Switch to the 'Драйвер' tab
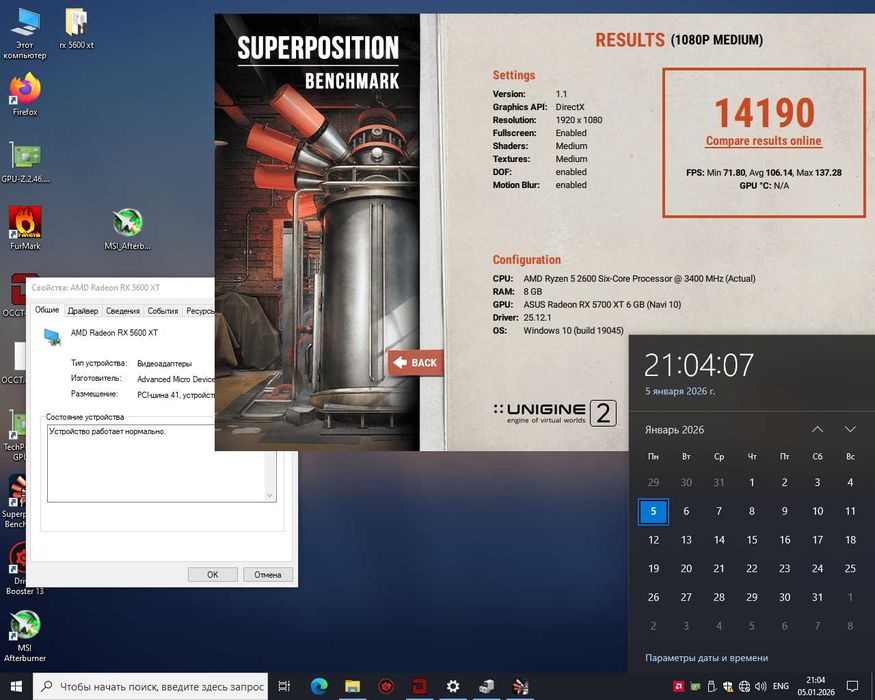The image size is (875, 700). pos(83,311)
